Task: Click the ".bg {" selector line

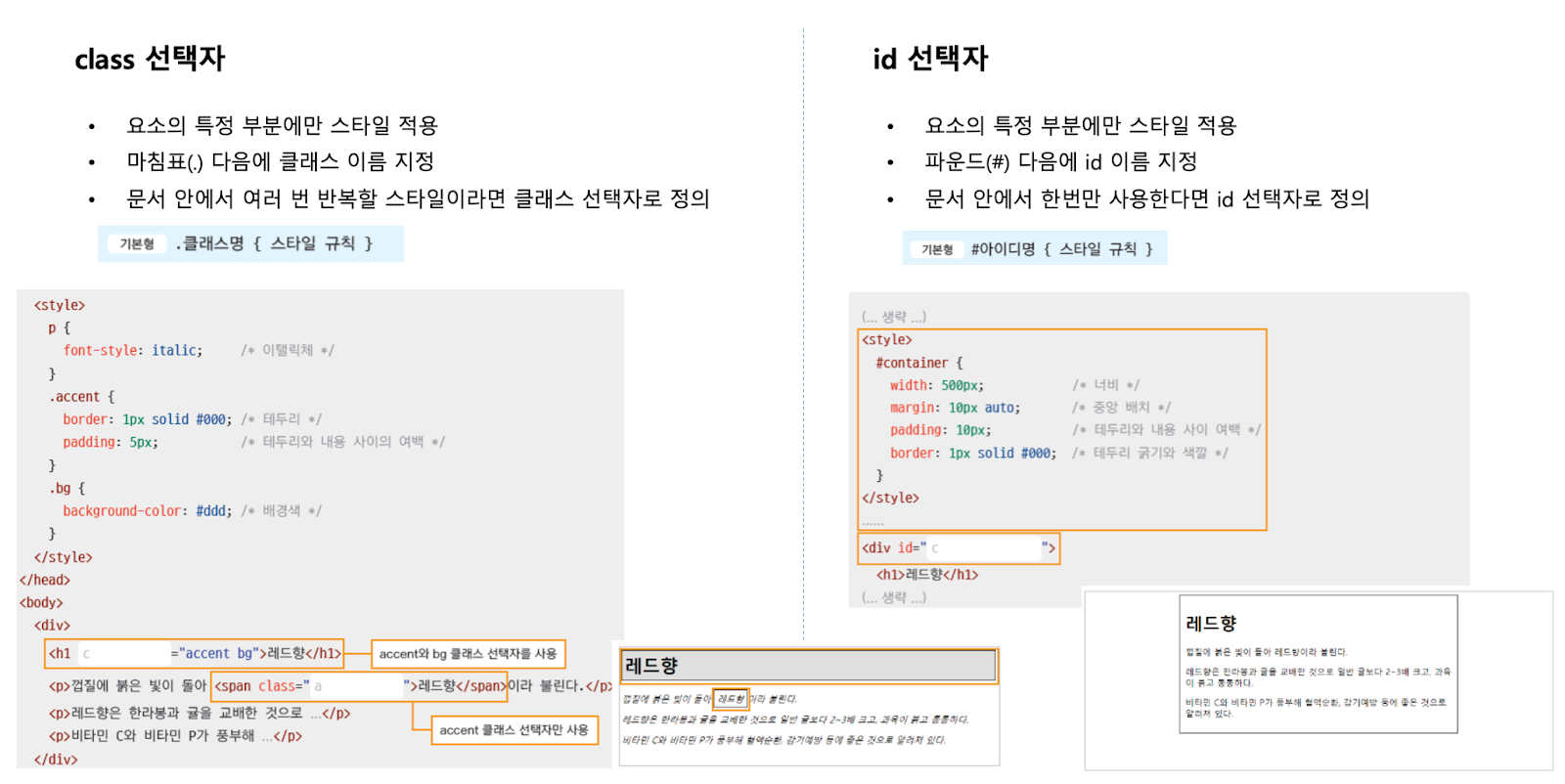Action: tap(67, 488)
